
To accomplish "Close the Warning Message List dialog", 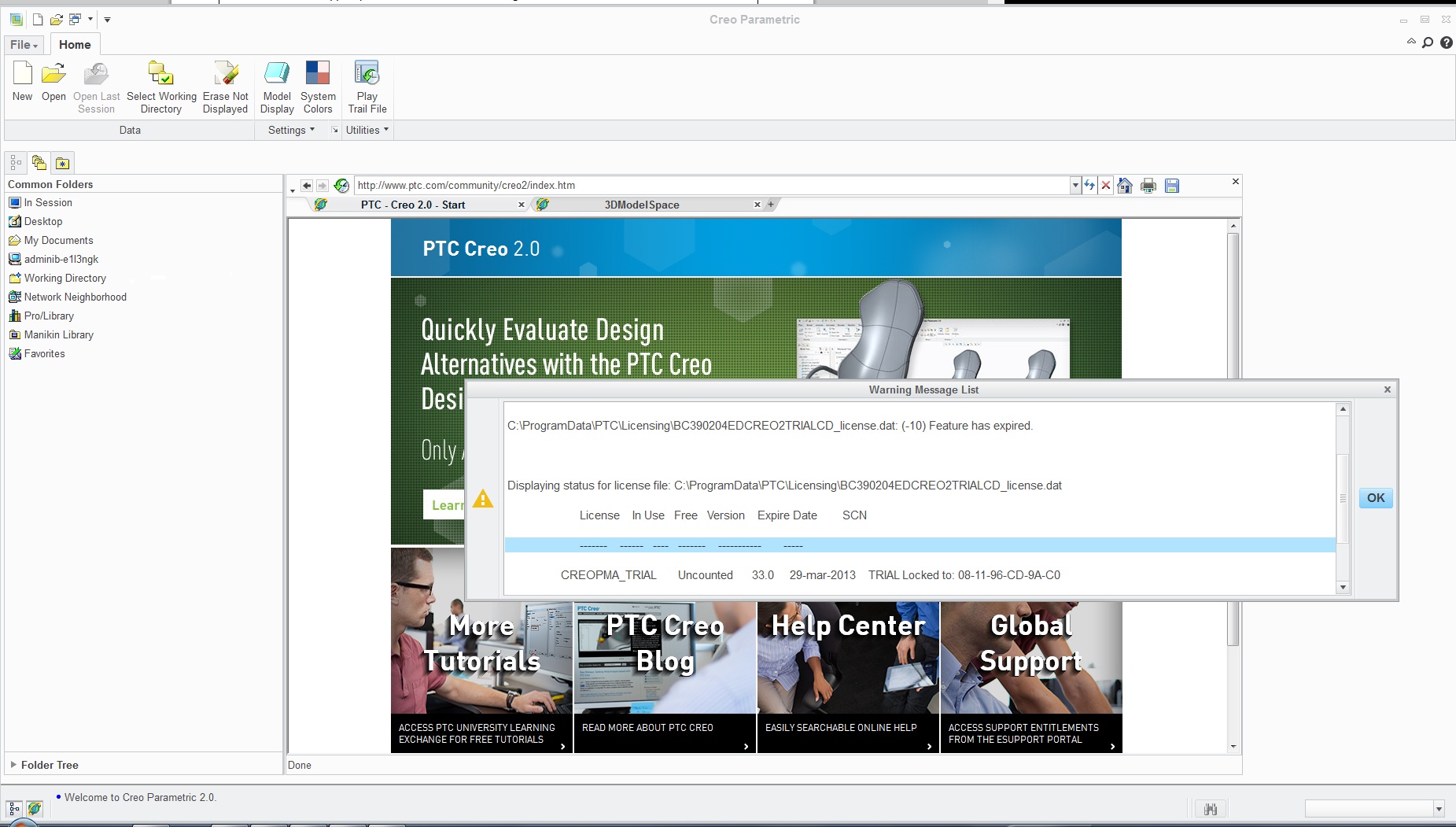I will (1388, 390).
